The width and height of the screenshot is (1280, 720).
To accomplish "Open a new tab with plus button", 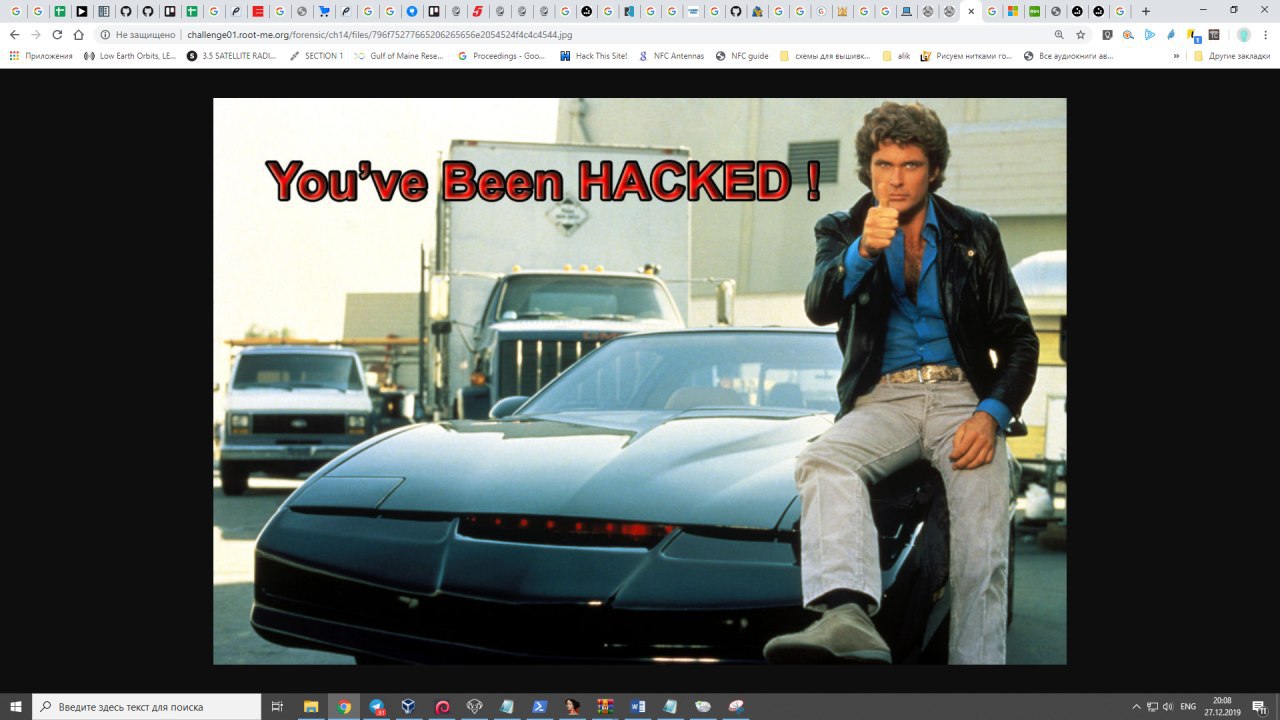I will point(1146,11).
